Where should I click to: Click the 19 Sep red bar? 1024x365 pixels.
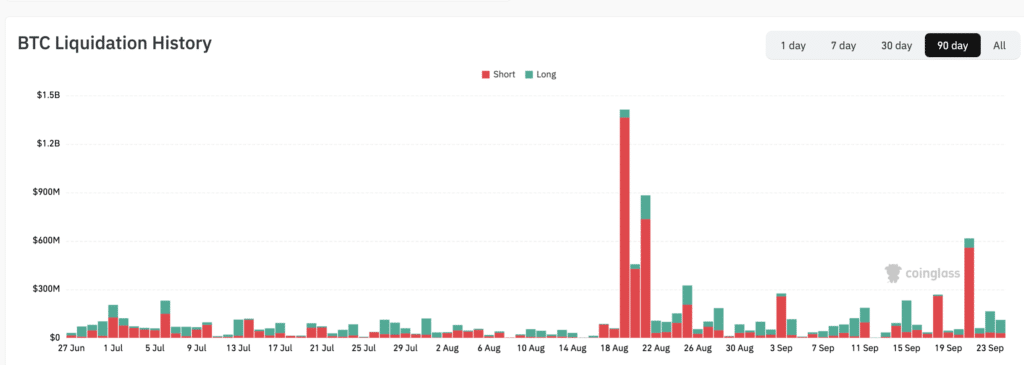pos(938,316)
